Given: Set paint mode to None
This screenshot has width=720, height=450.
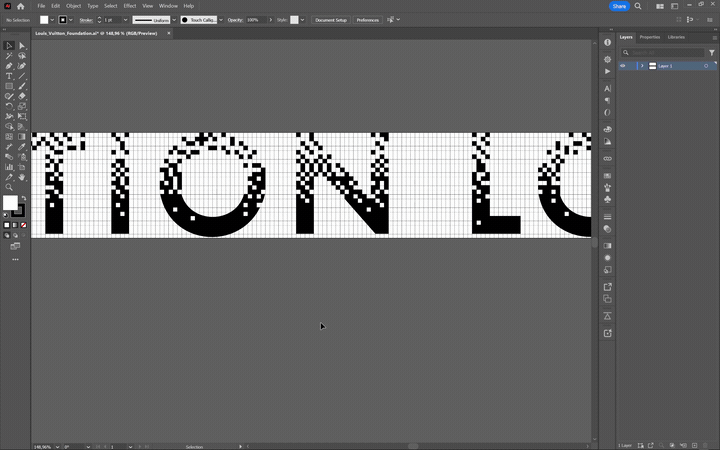Looking at the screenshot, I should coord(23,225).
